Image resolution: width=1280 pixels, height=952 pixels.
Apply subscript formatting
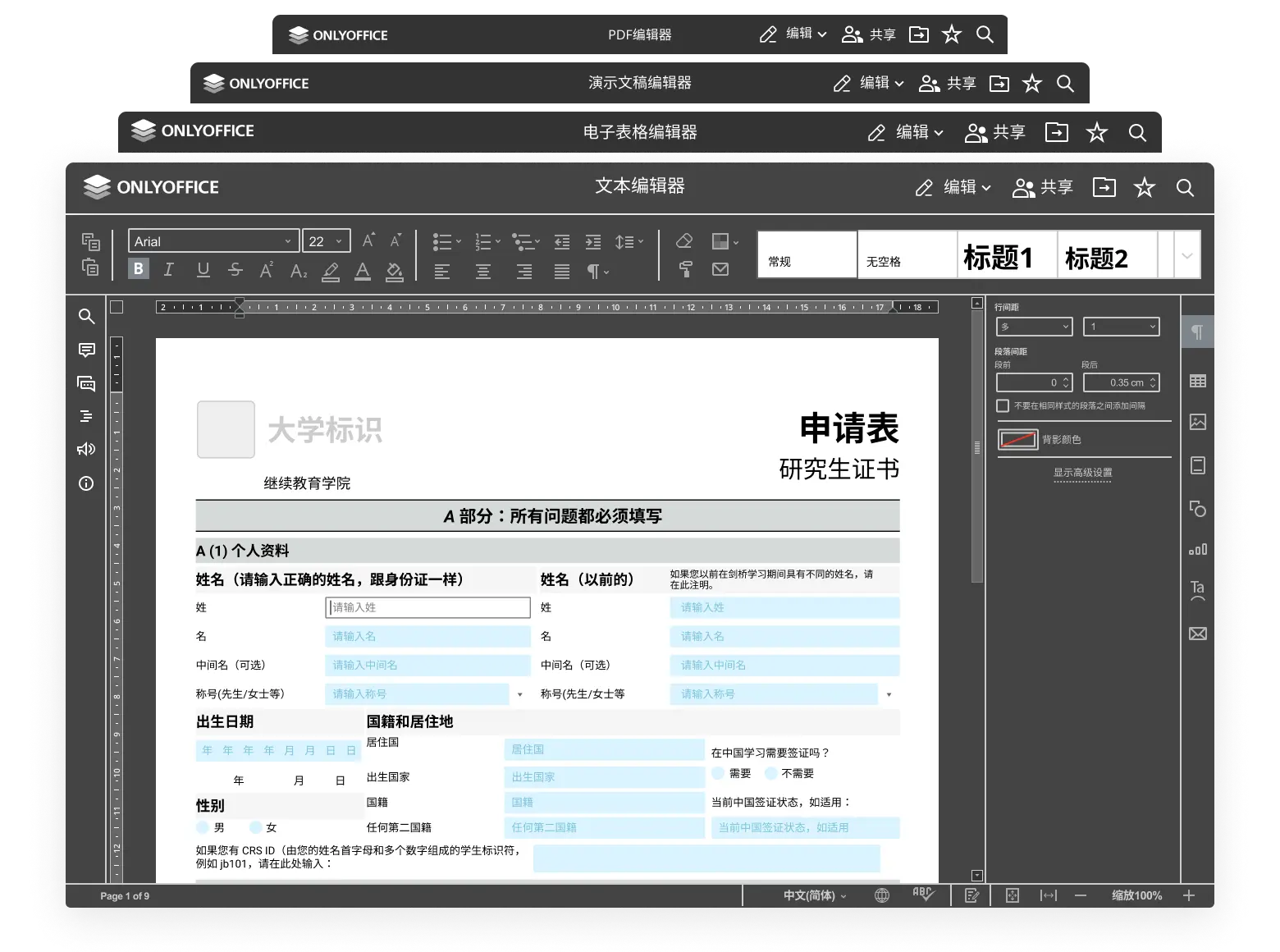point(299,270)
